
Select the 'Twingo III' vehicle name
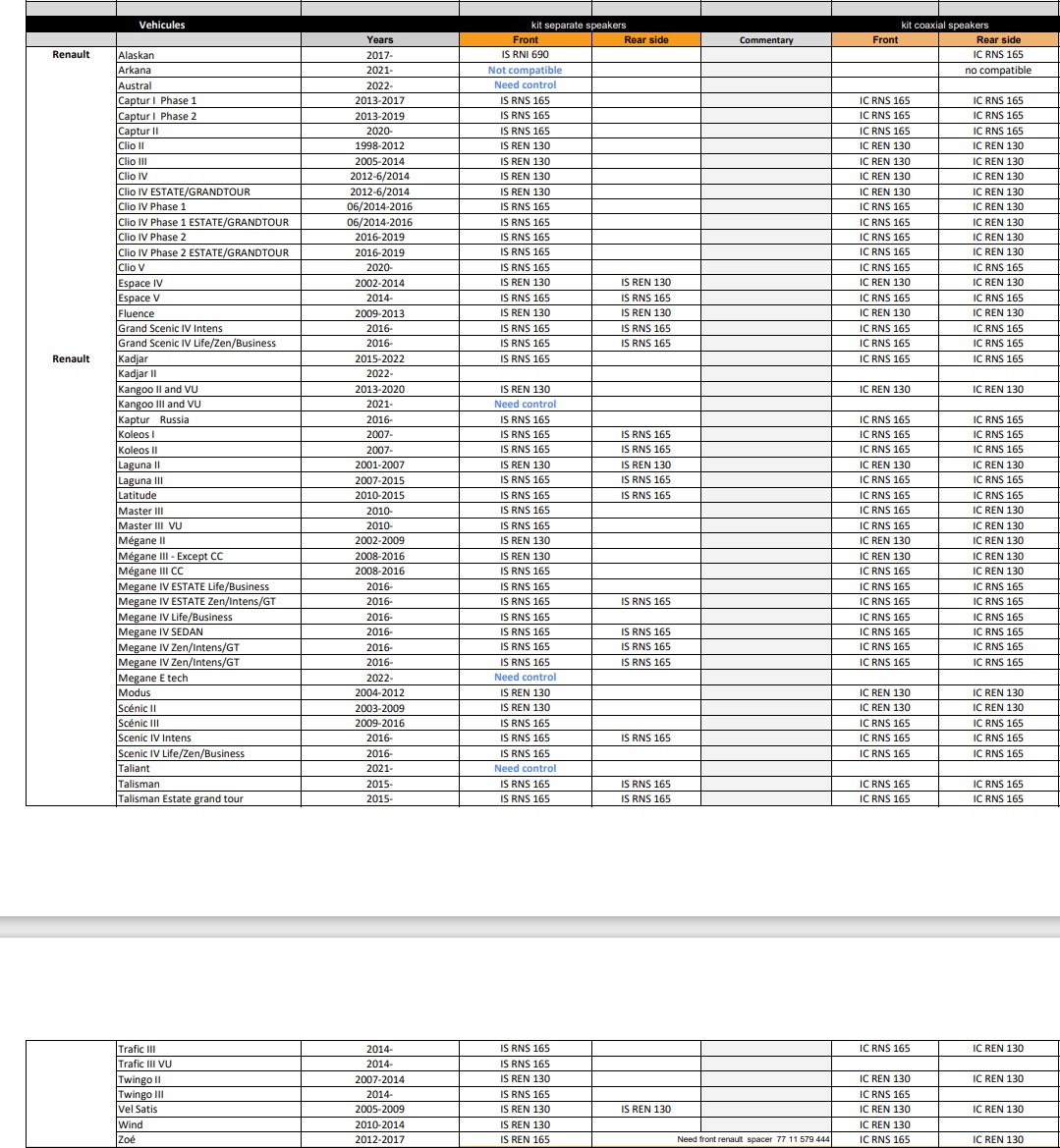140,1094
